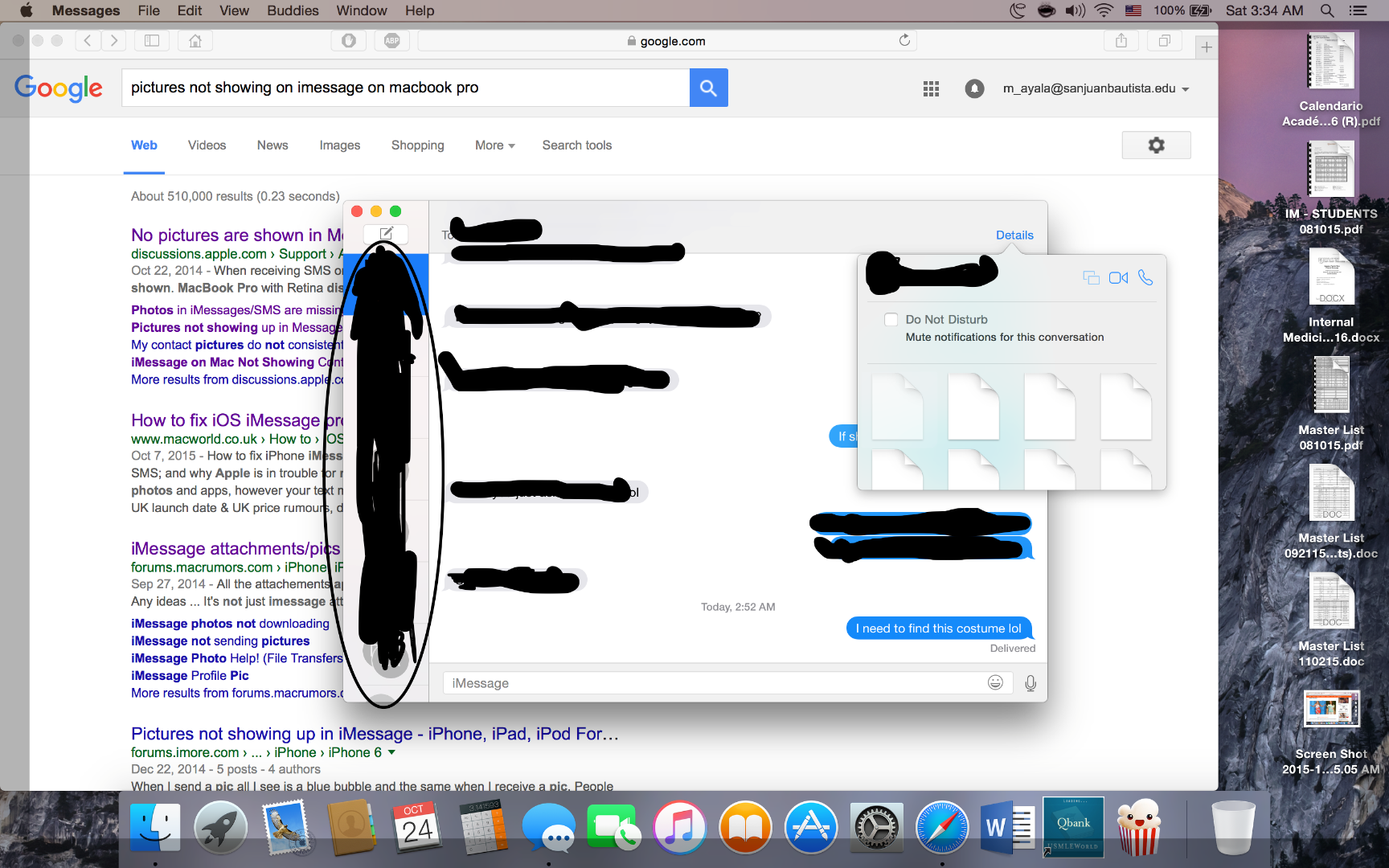1389x868 pixels.
Task: Click the microphone dictation icon in Messages
Action: click(x=1030, y=683)
